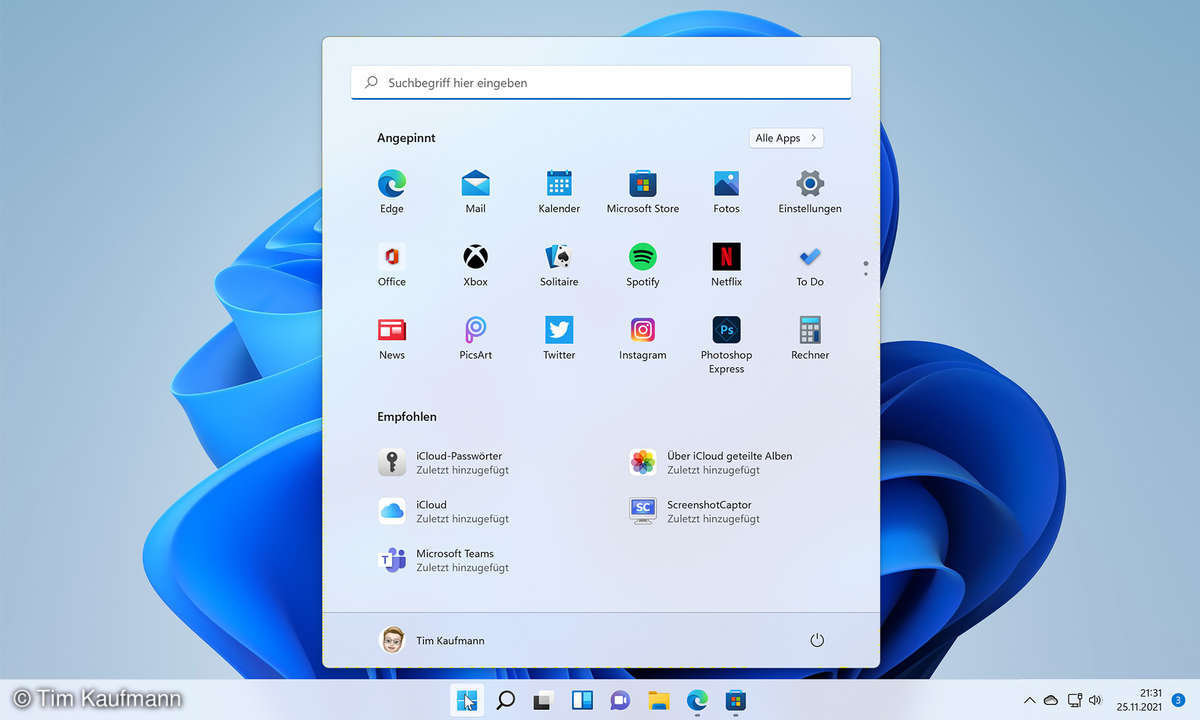This screenshot has height=720, width=1200.
Task: Open recommended iCloud app
Action: pyautogui.click(x=444, y=511)
